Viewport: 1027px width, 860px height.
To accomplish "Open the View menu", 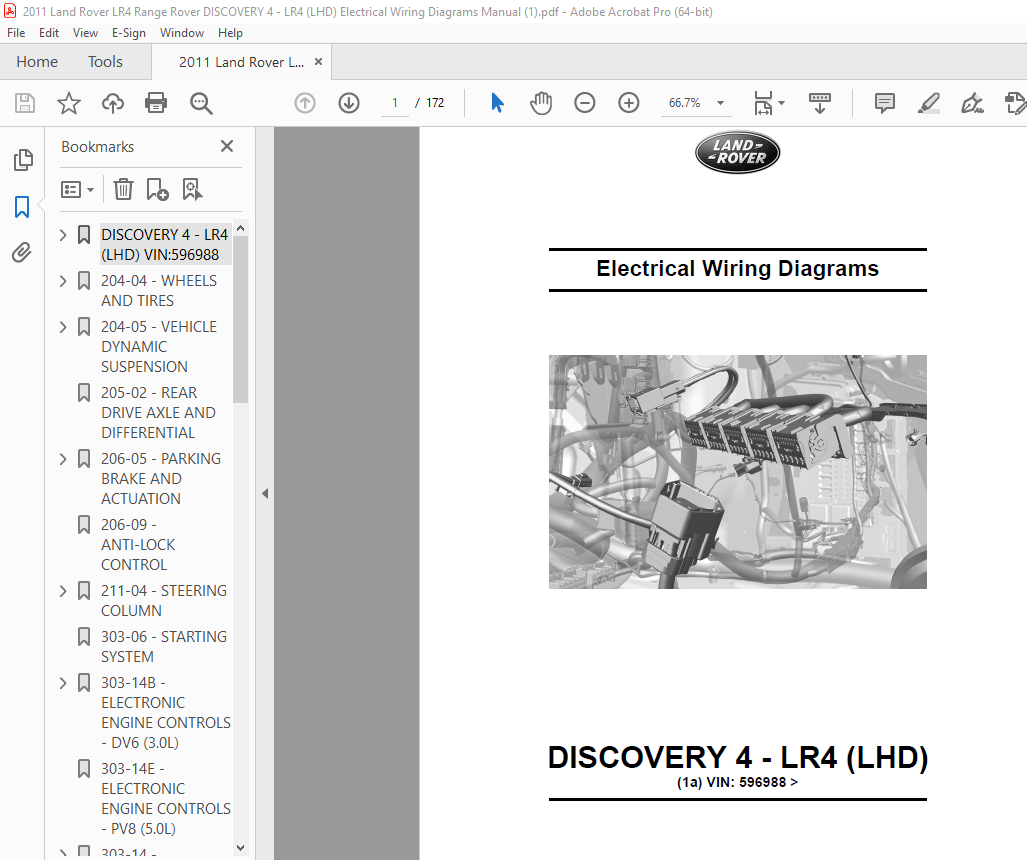I will click(85, 33).
